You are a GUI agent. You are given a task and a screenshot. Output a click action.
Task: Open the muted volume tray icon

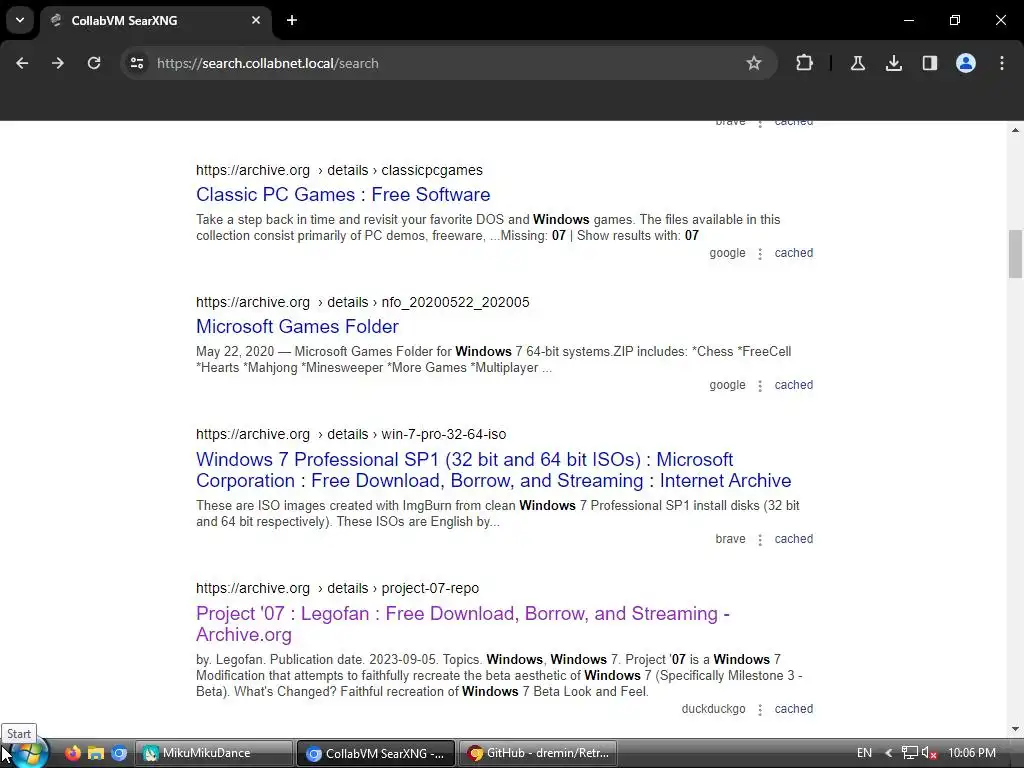pyautogui.click(x=929, y=753)
